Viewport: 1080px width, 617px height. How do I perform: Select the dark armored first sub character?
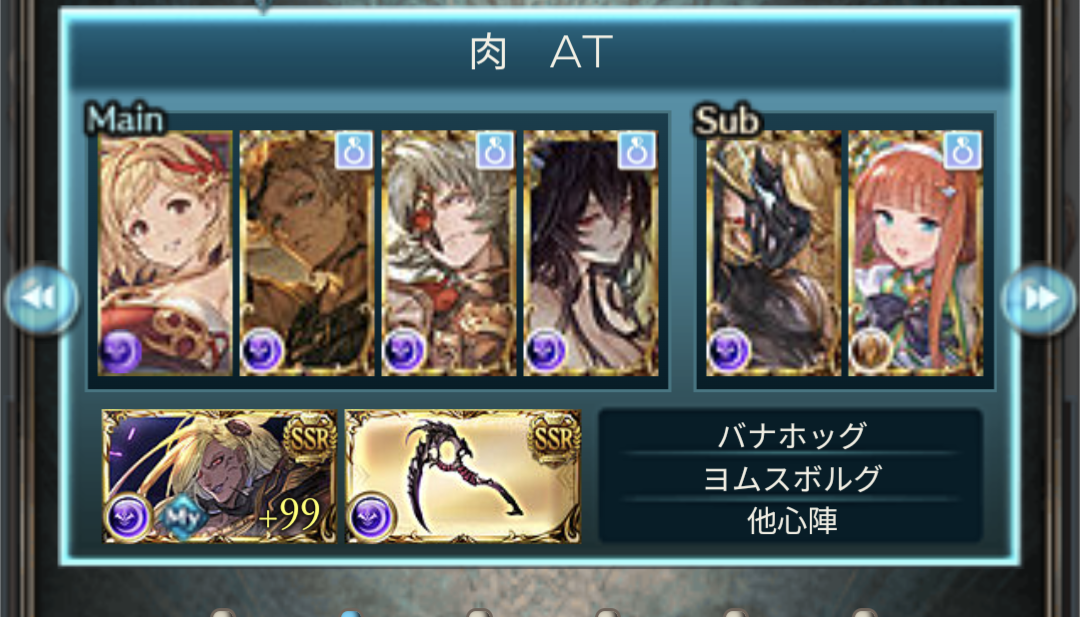point(773,253)
